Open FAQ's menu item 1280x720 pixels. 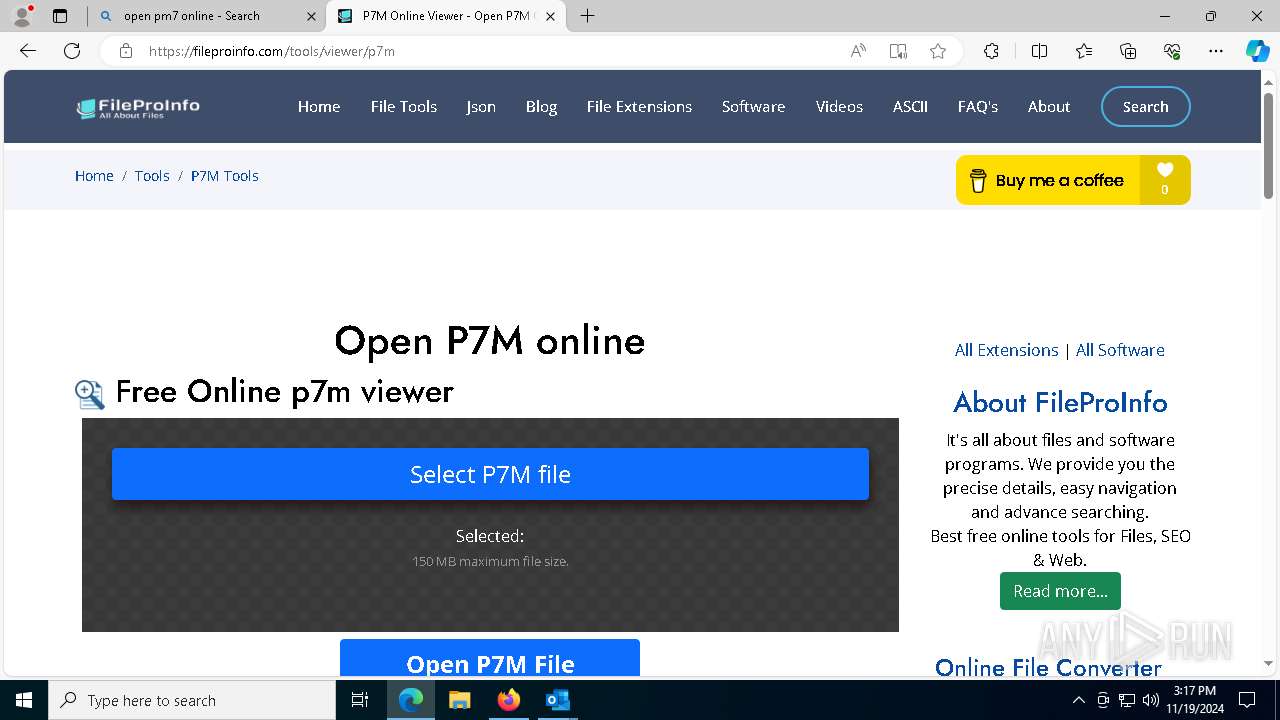coord(977,107)
